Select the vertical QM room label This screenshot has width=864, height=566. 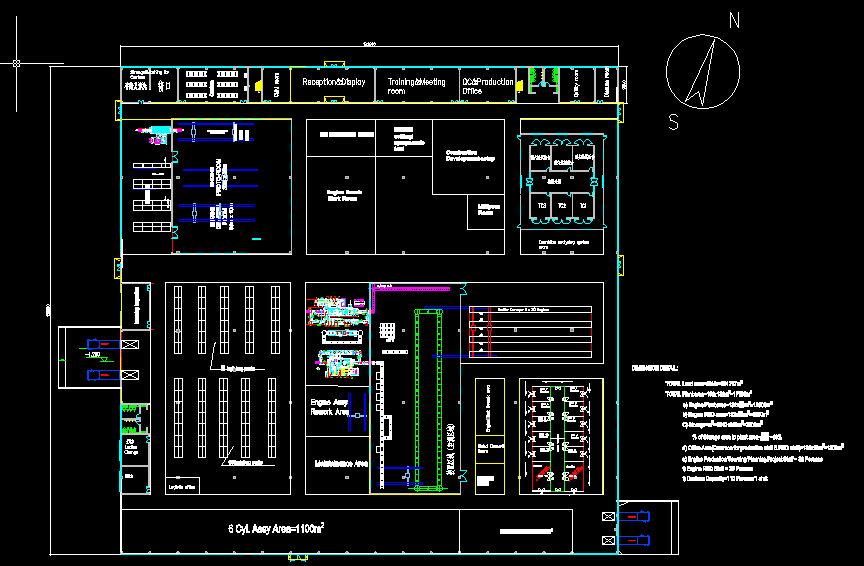pos(277,85)
